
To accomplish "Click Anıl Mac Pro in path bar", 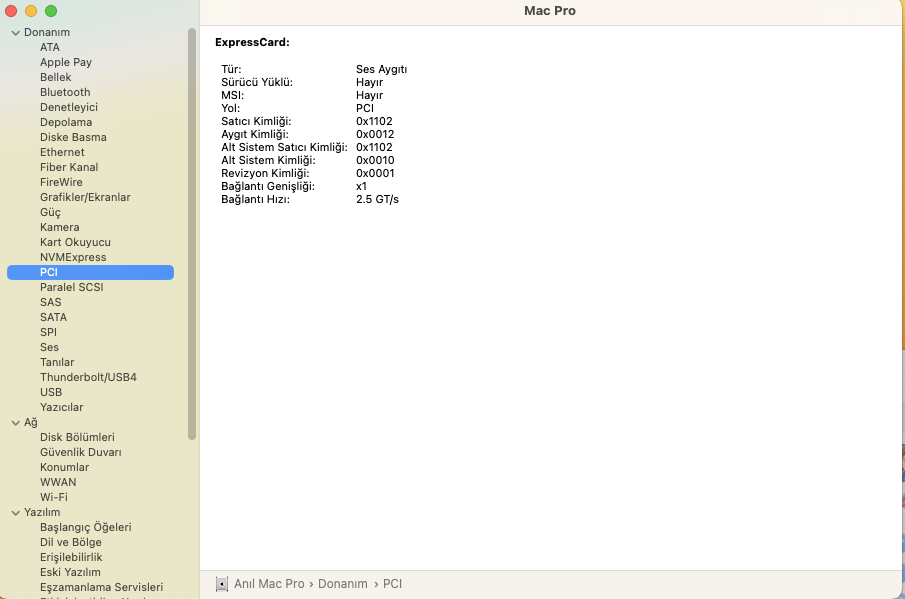I will tap(269, 583).
